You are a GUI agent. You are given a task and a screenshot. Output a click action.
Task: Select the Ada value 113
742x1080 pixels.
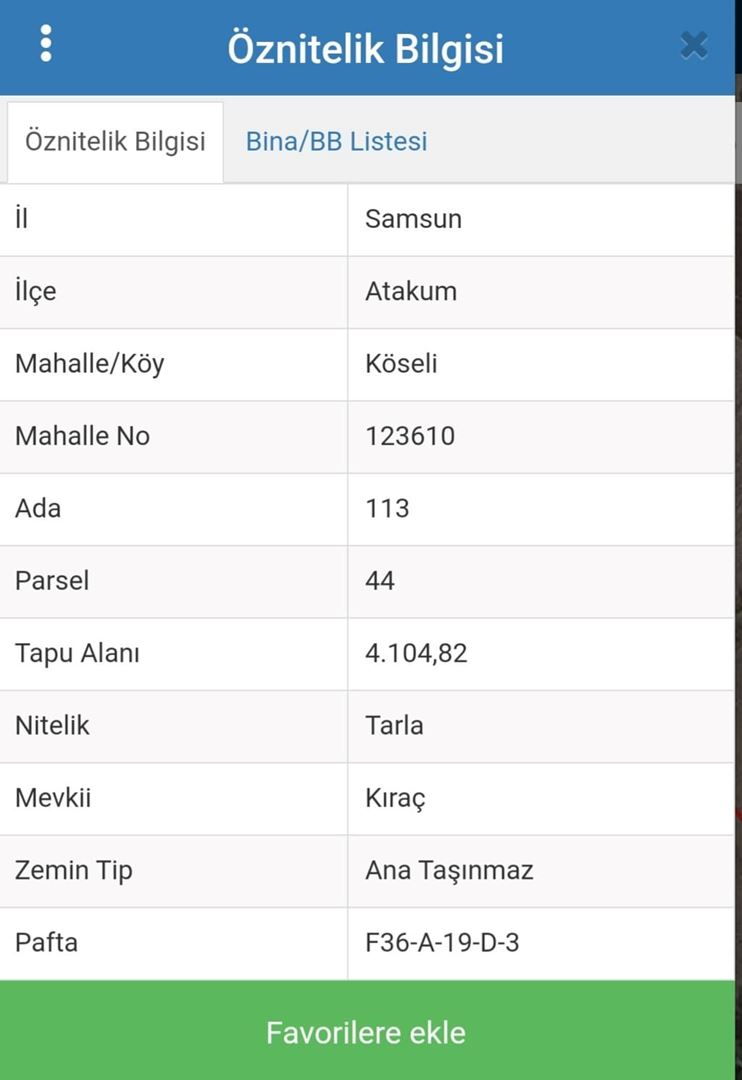387,508
